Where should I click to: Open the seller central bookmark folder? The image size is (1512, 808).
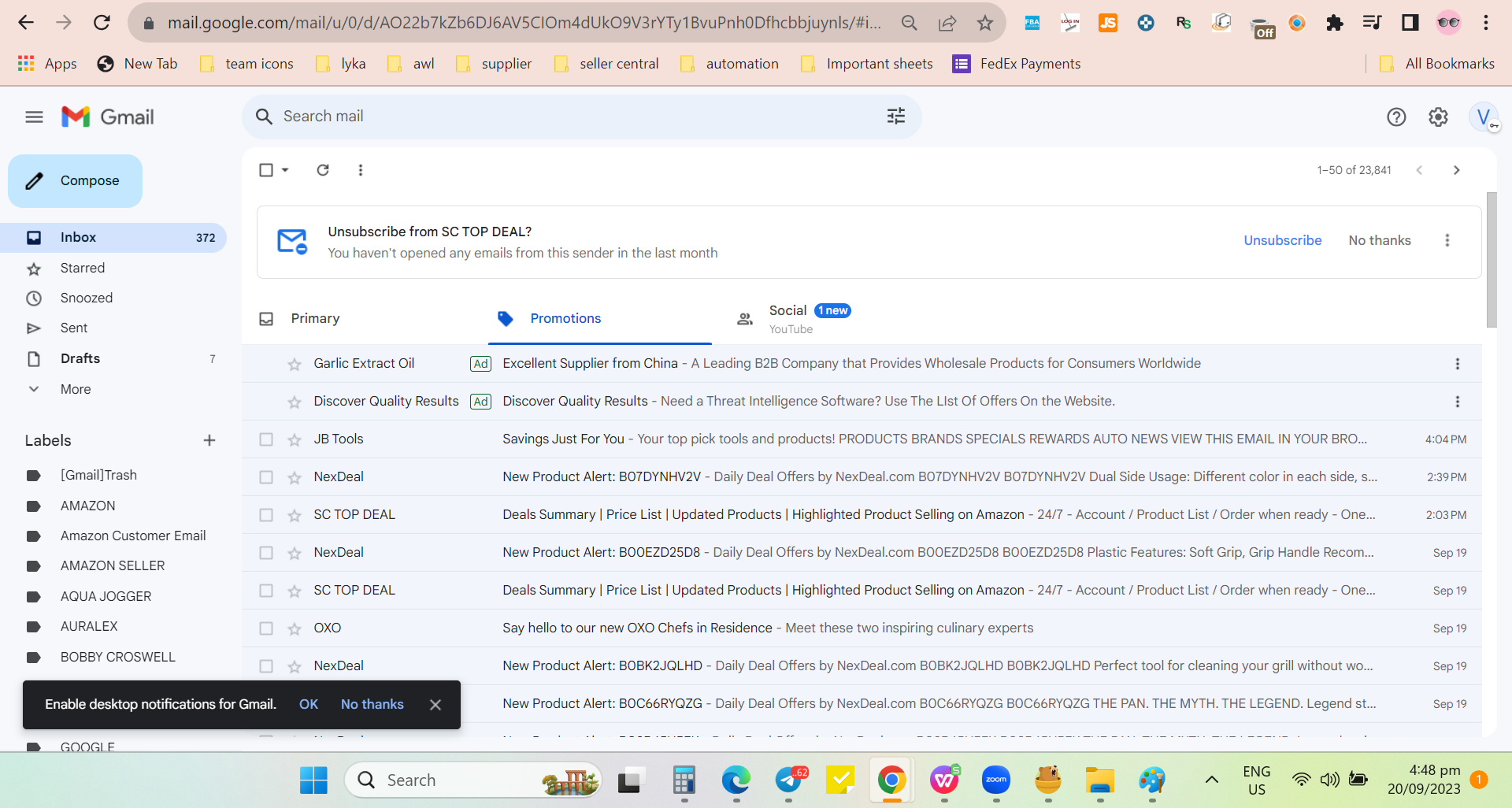click(x=606, y=64)
